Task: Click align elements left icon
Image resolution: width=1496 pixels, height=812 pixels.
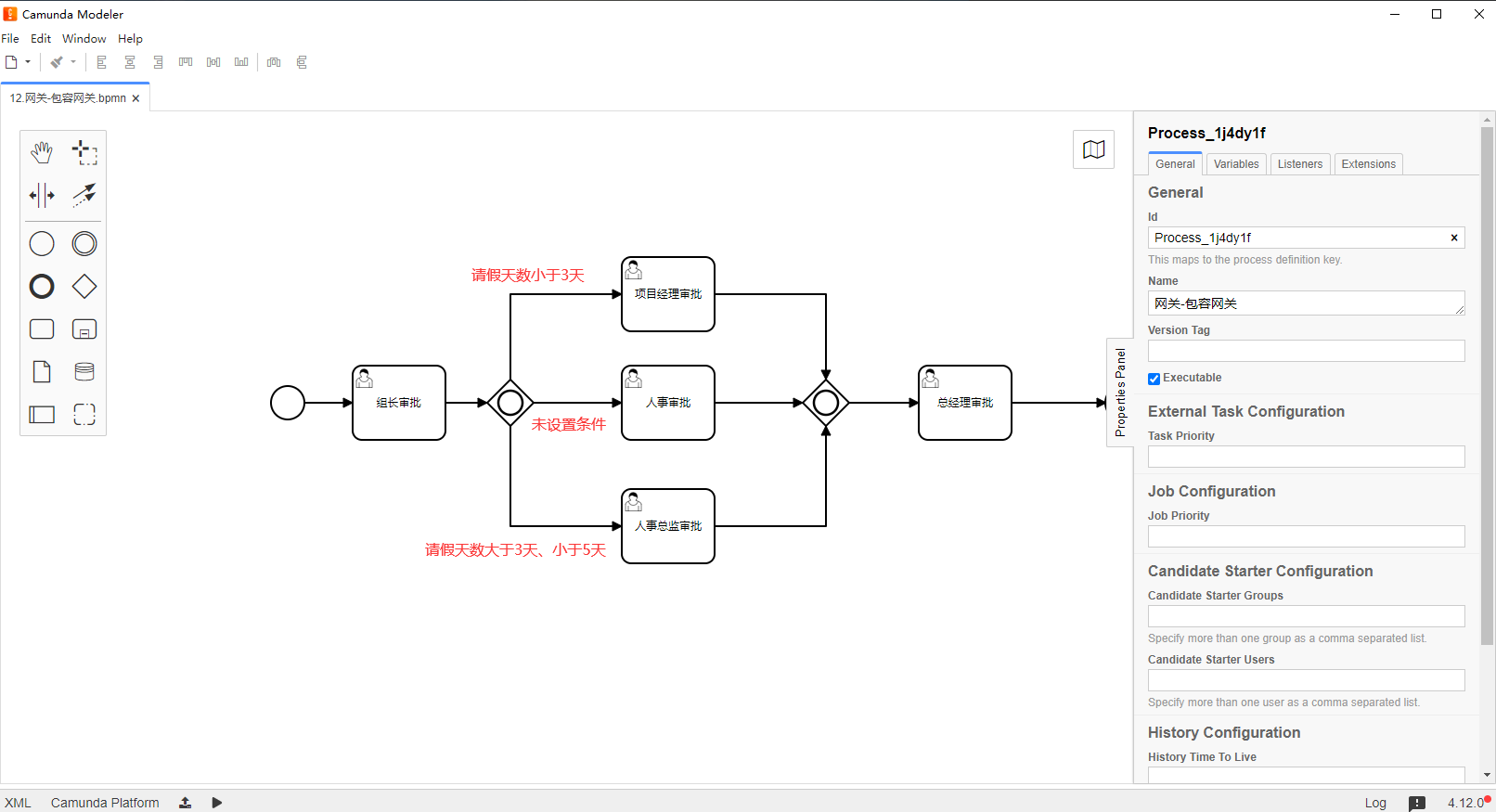Action: 102,62
